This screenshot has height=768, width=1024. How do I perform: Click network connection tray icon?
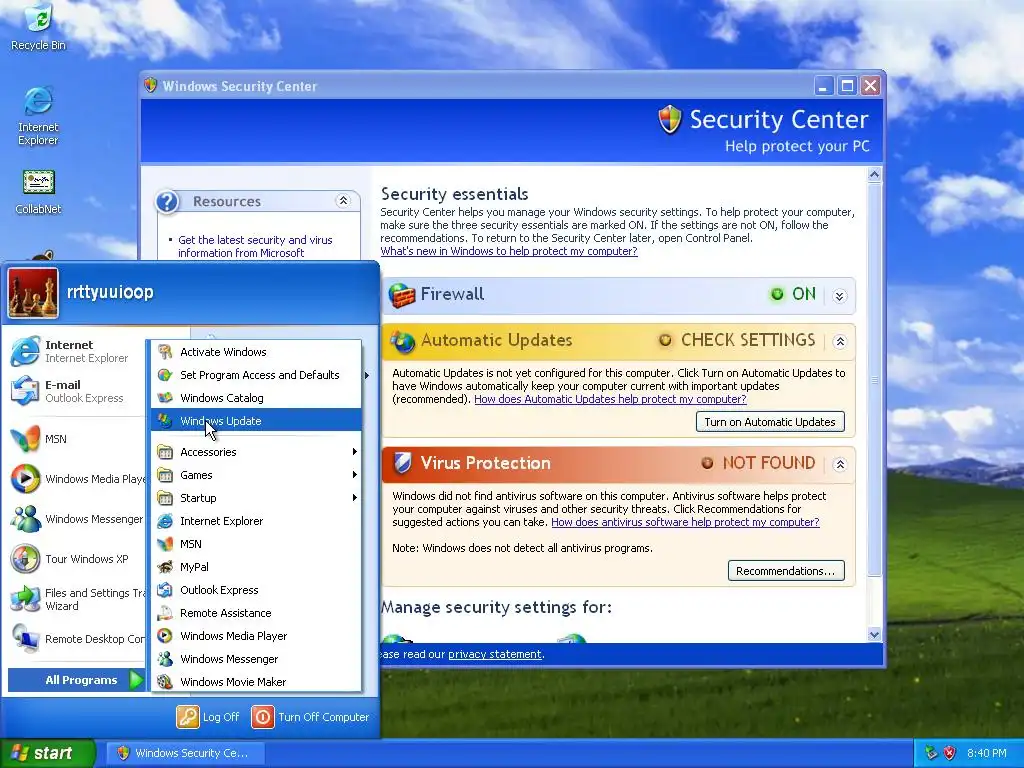(x=931, y=753)
